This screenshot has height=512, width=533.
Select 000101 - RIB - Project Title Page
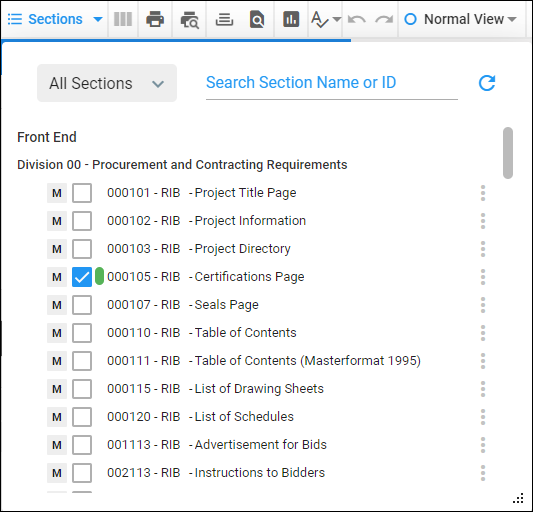[x=202, y=193]
